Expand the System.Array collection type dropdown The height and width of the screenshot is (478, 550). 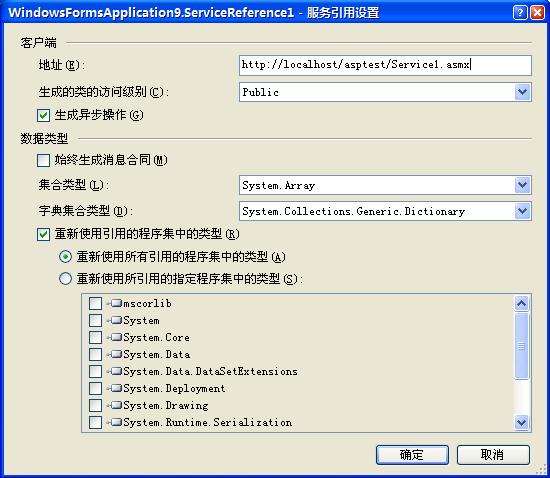pos(385,185)
